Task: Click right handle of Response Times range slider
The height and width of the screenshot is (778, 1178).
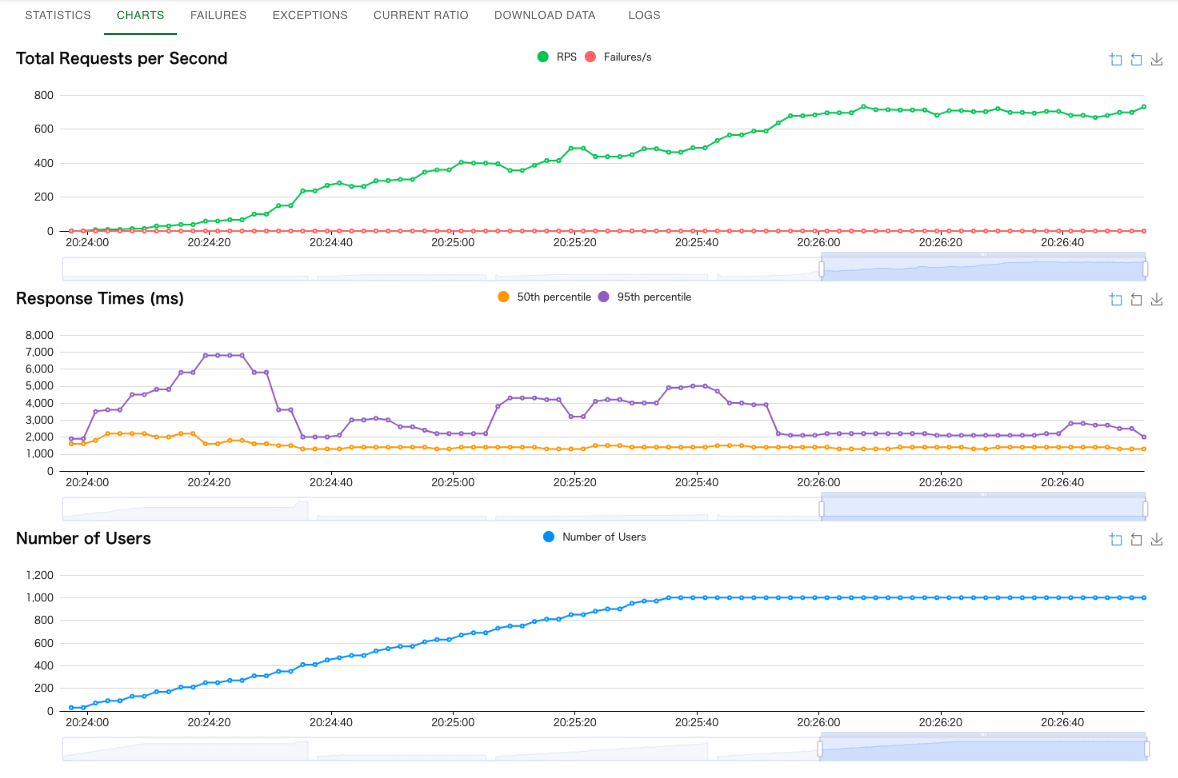Action: click(1145, 509)
